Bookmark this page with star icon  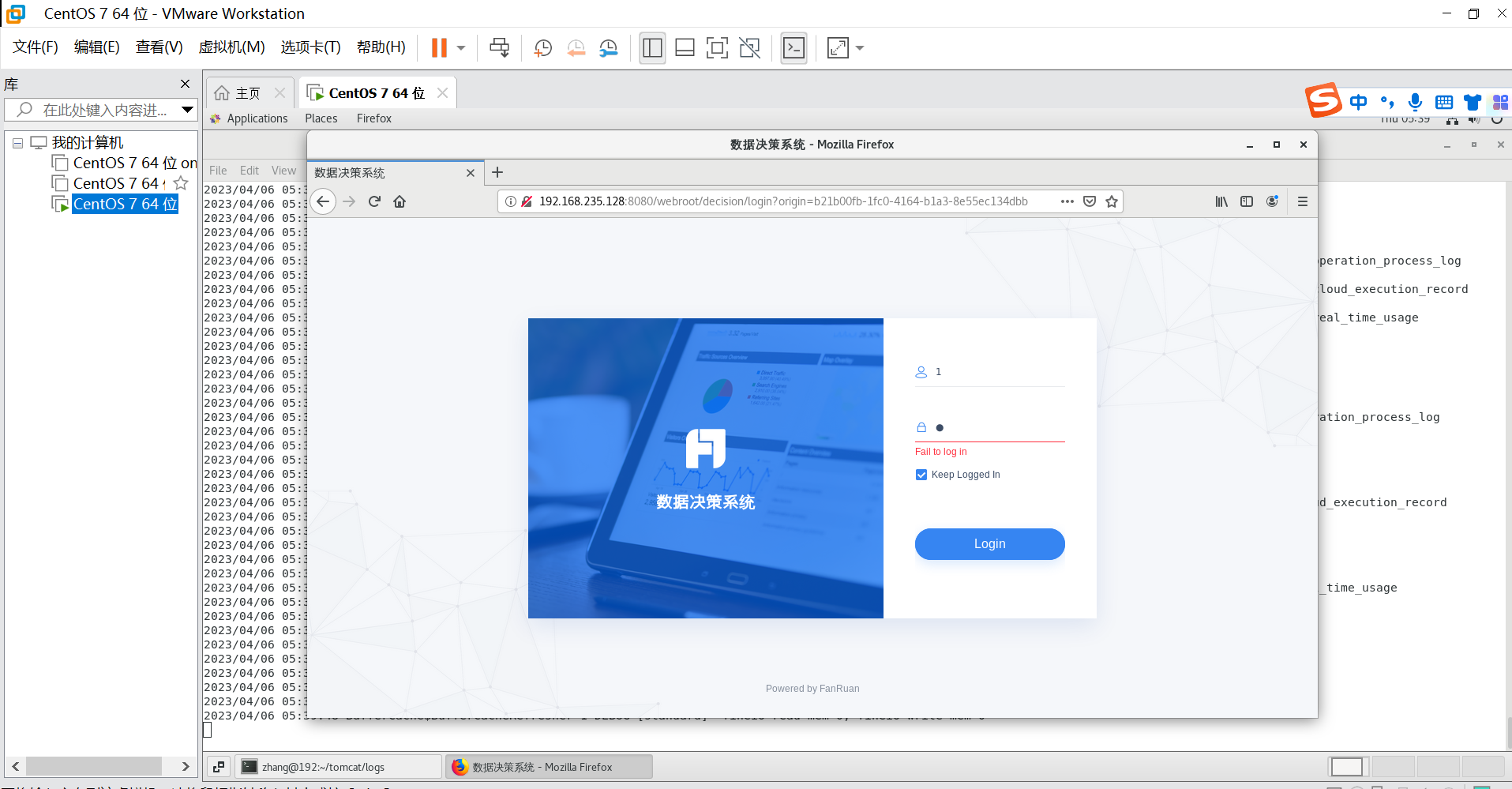(x=1112, y=201)
